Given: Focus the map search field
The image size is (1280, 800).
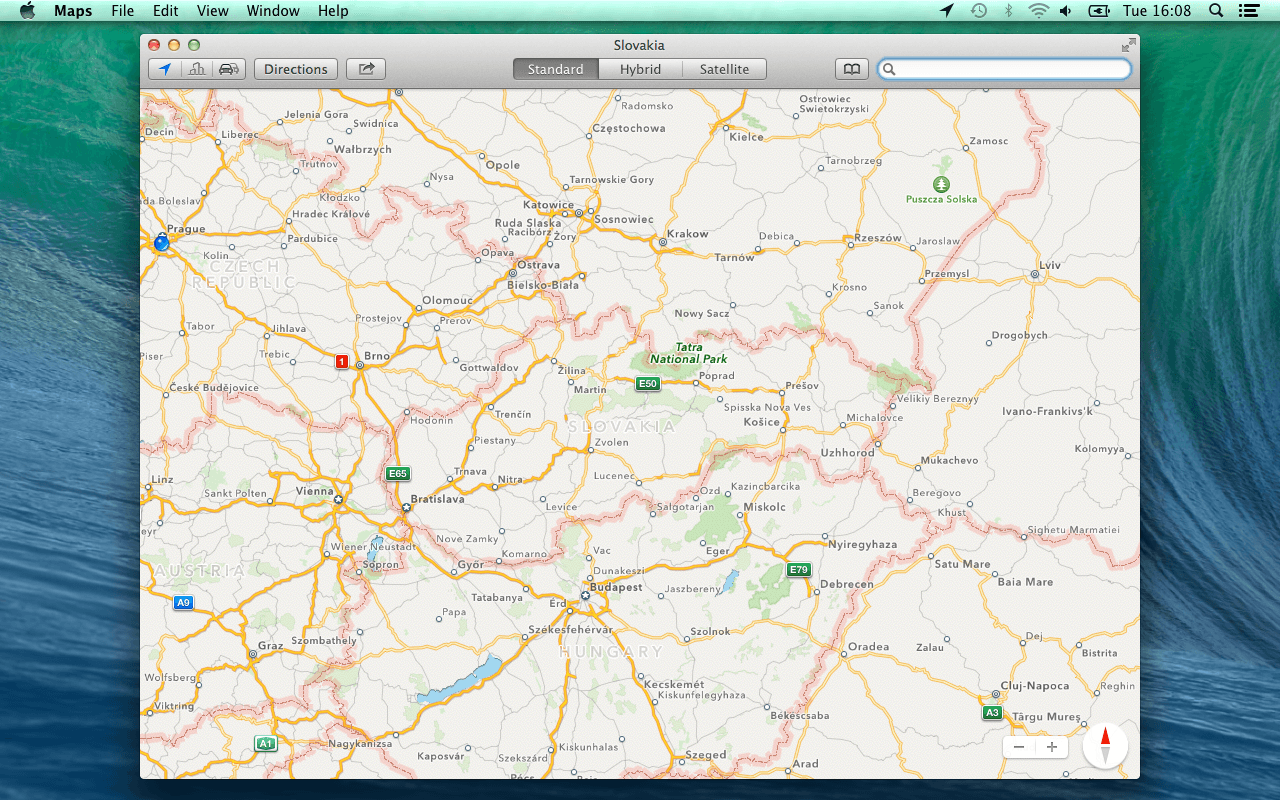Looking at the screenshot, I should pyautogui.click(x=1004, y=69).
